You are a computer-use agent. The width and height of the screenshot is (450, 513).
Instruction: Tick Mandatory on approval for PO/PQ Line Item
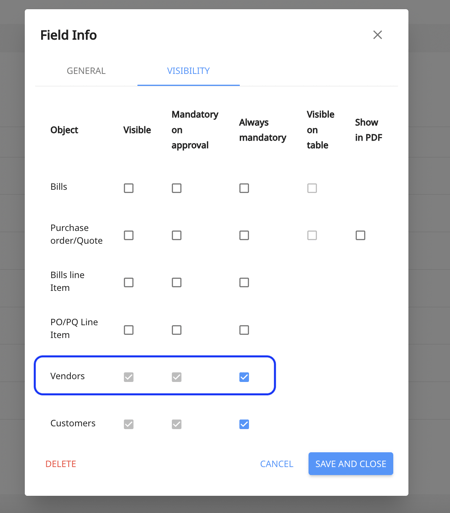(x=177, y=330)
